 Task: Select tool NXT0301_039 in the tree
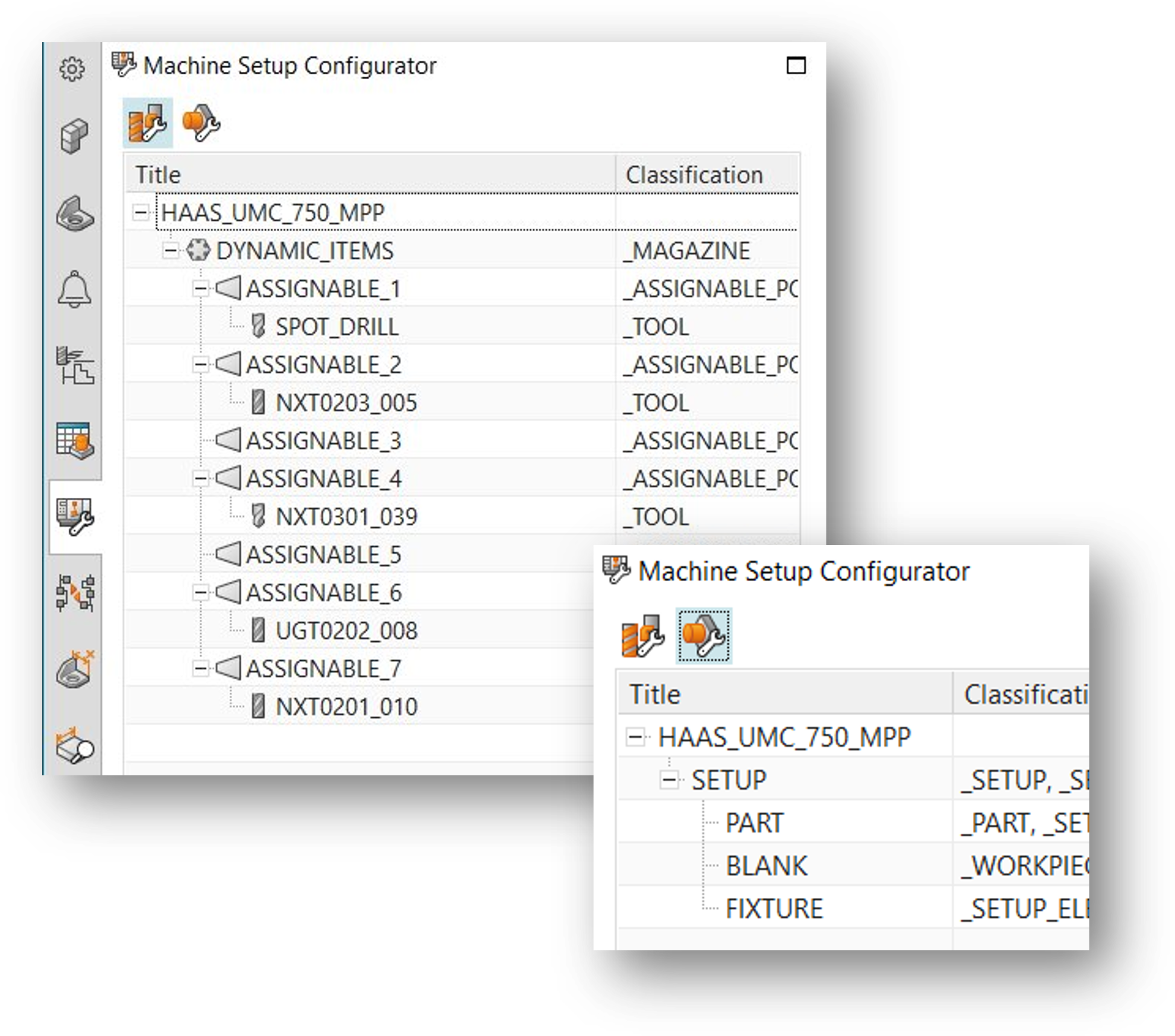(x=346, y=517)
